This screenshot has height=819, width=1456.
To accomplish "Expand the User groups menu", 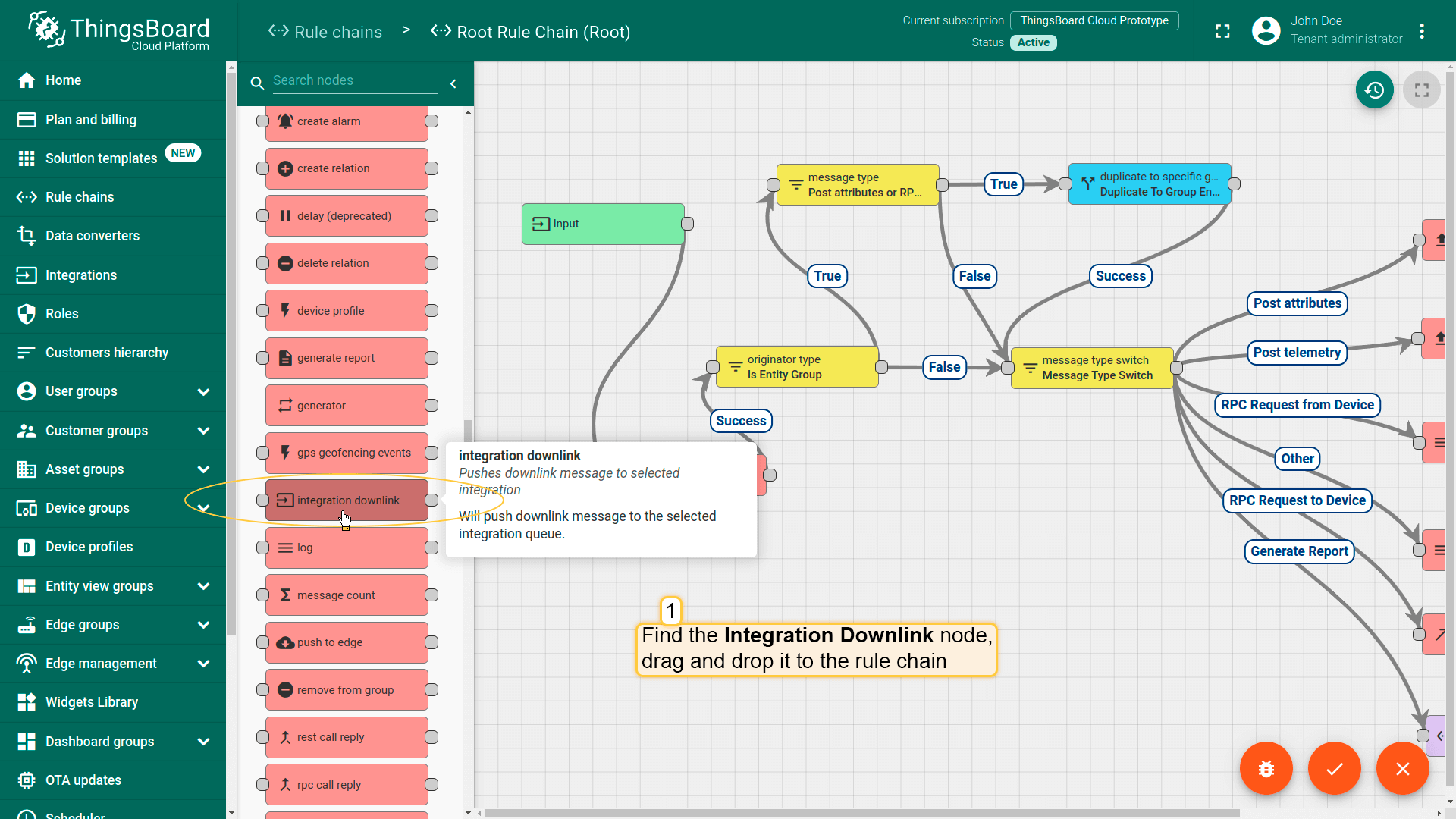I will 203,392.
